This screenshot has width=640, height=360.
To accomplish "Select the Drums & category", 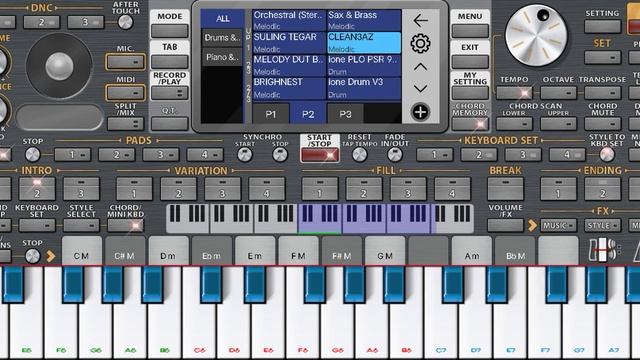I will coord(222,38).
